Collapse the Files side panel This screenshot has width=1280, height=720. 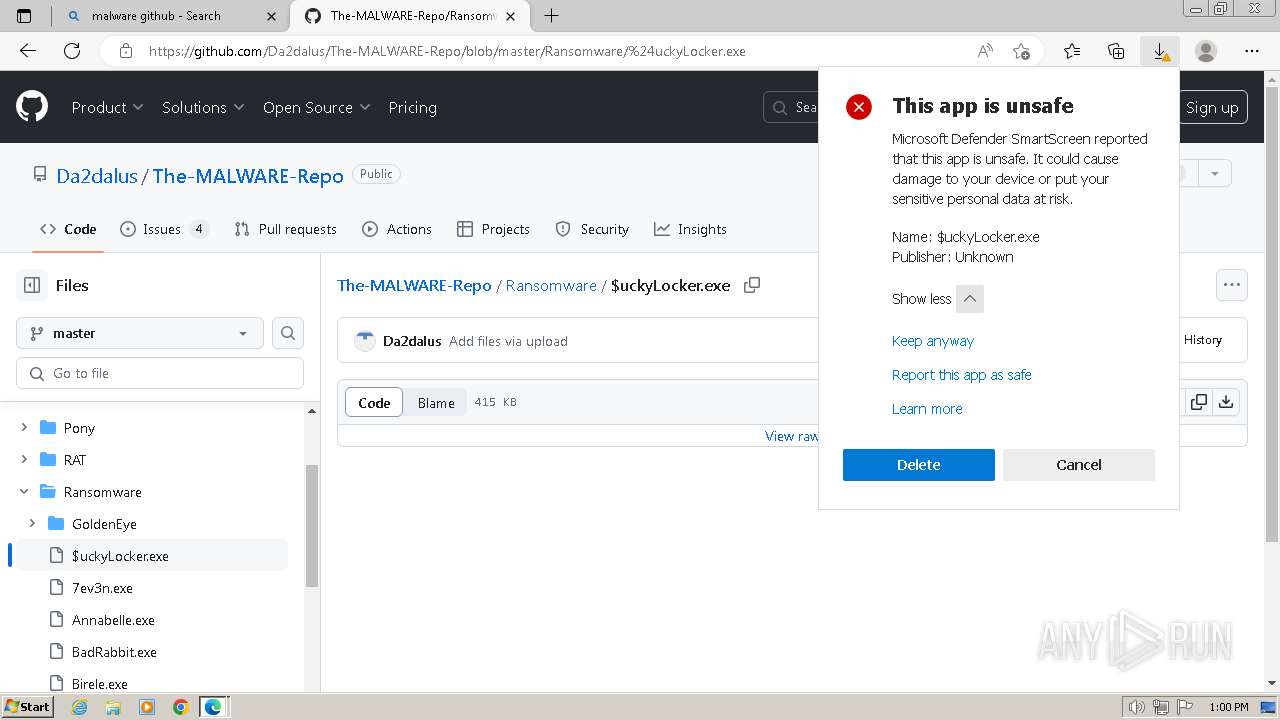pyautogui.click(x=32, y=285)
